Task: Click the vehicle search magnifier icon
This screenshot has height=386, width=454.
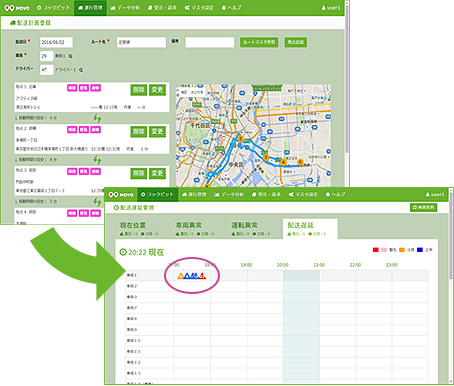Action: click(x=70, y=56)
